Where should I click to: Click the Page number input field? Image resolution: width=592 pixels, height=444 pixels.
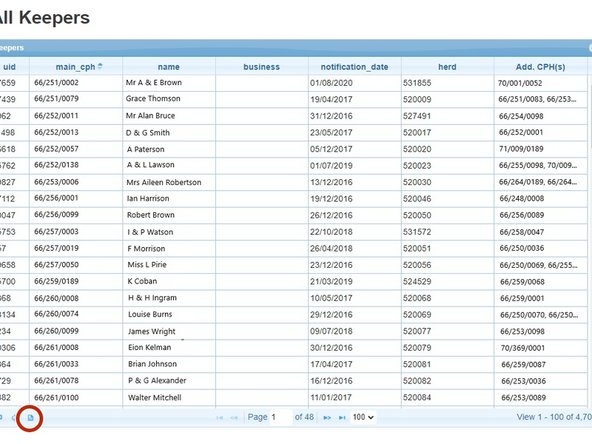click(281, 417)
